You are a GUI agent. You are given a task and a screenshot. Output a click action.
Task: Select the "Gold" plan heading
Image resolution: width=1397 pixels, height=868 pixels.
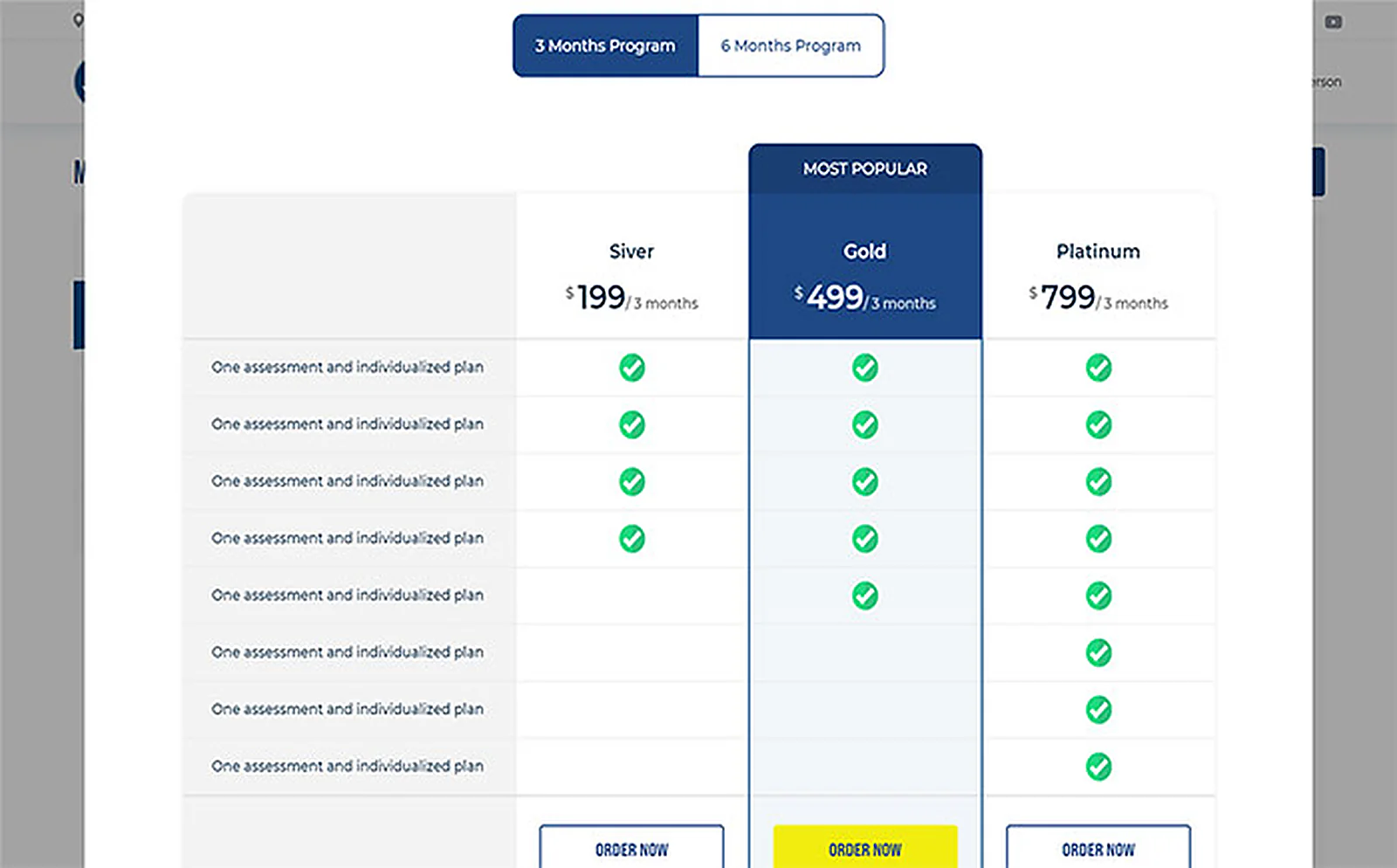pyautogui.click(x=865, y=251)
